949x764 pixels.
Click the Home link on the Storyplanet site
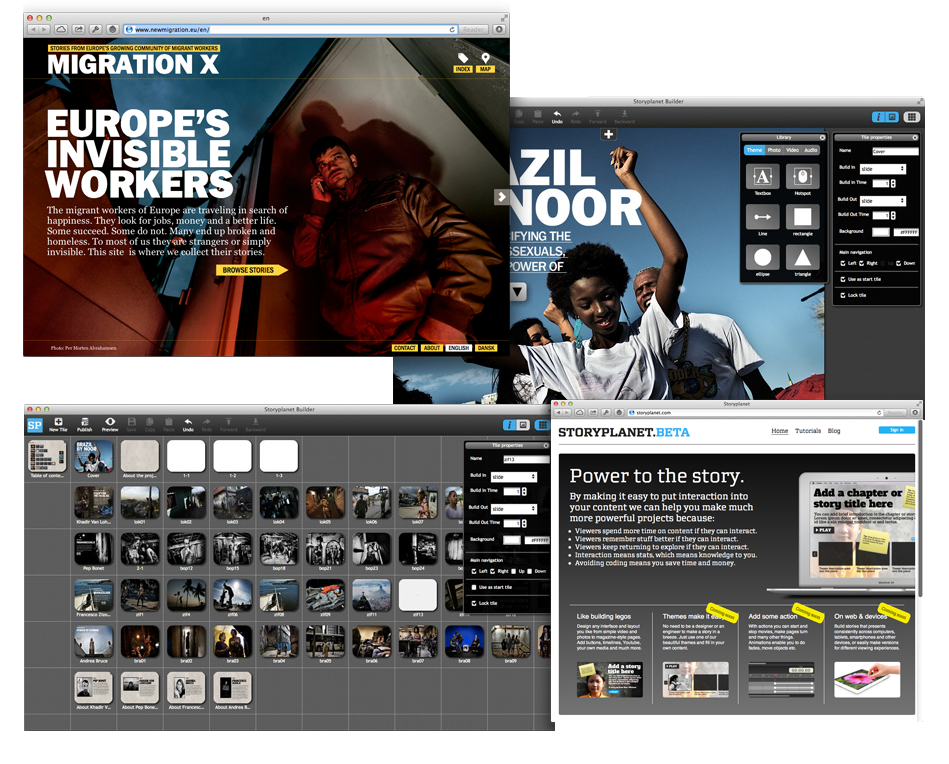point(780,431)
